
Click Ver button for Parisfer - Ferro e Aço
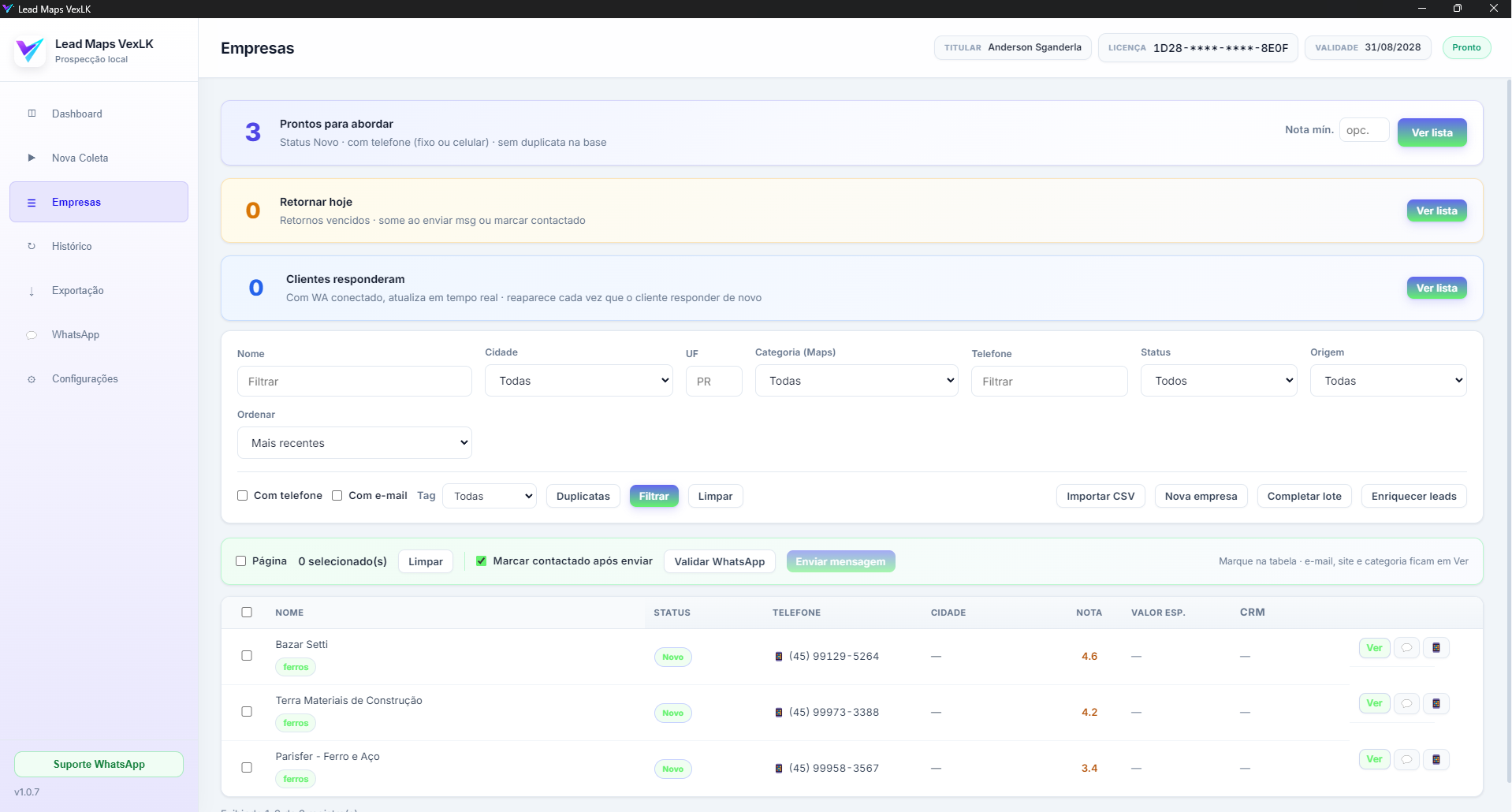coord(1374,759)
